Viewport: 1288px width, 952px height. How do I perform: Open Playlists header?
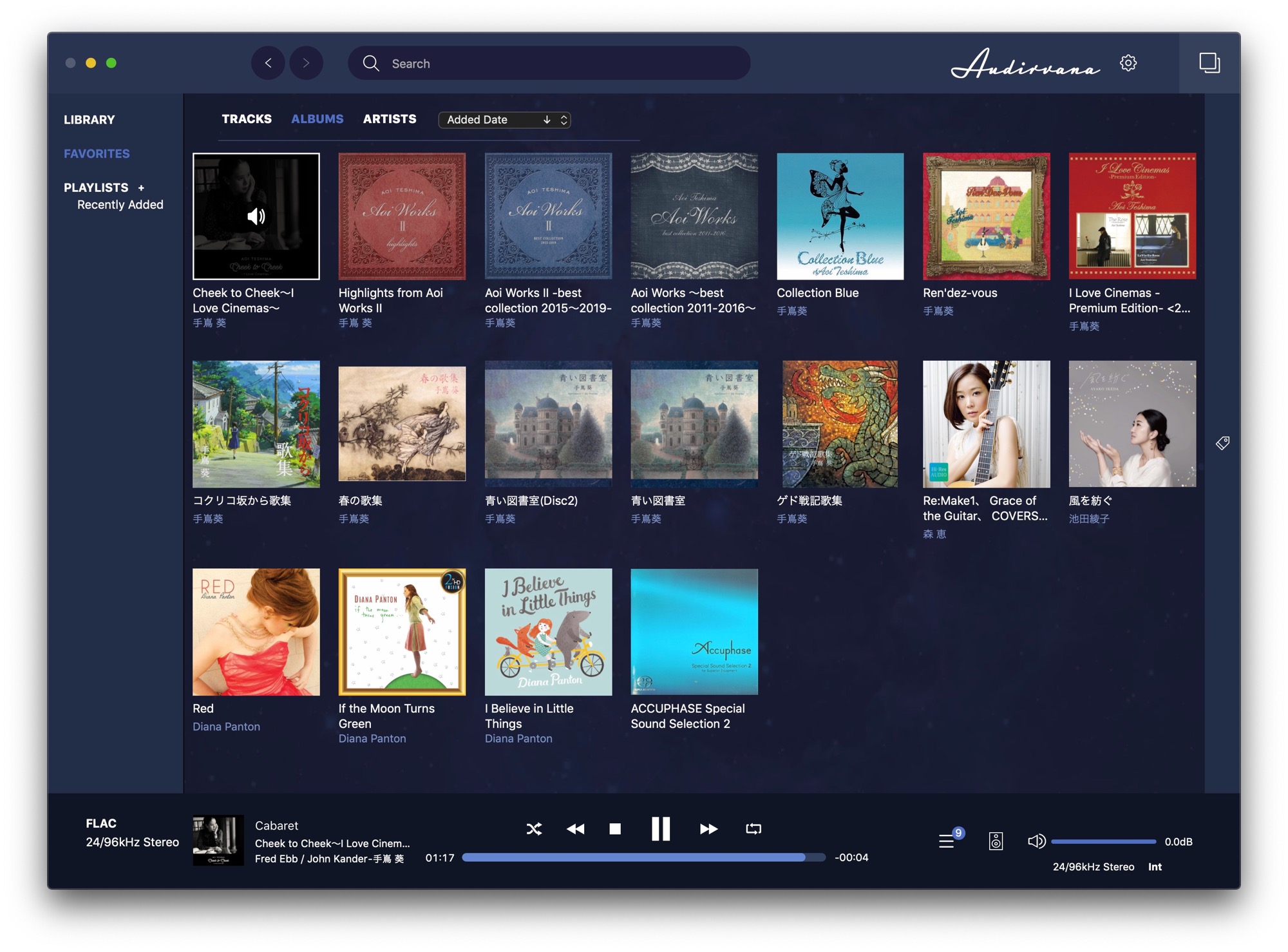point(96,188)
